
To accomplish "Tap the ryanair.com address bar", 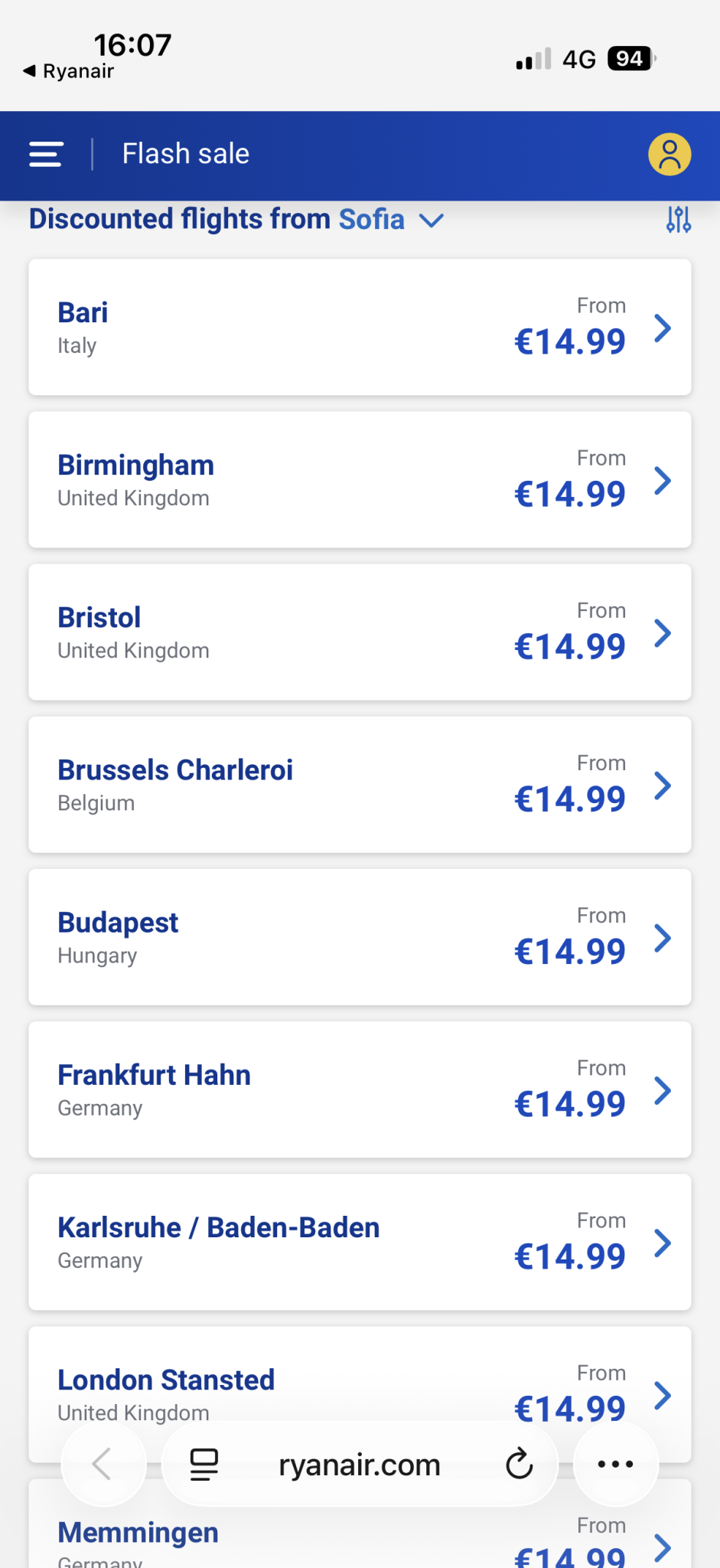I will [x=360, y=1464].
